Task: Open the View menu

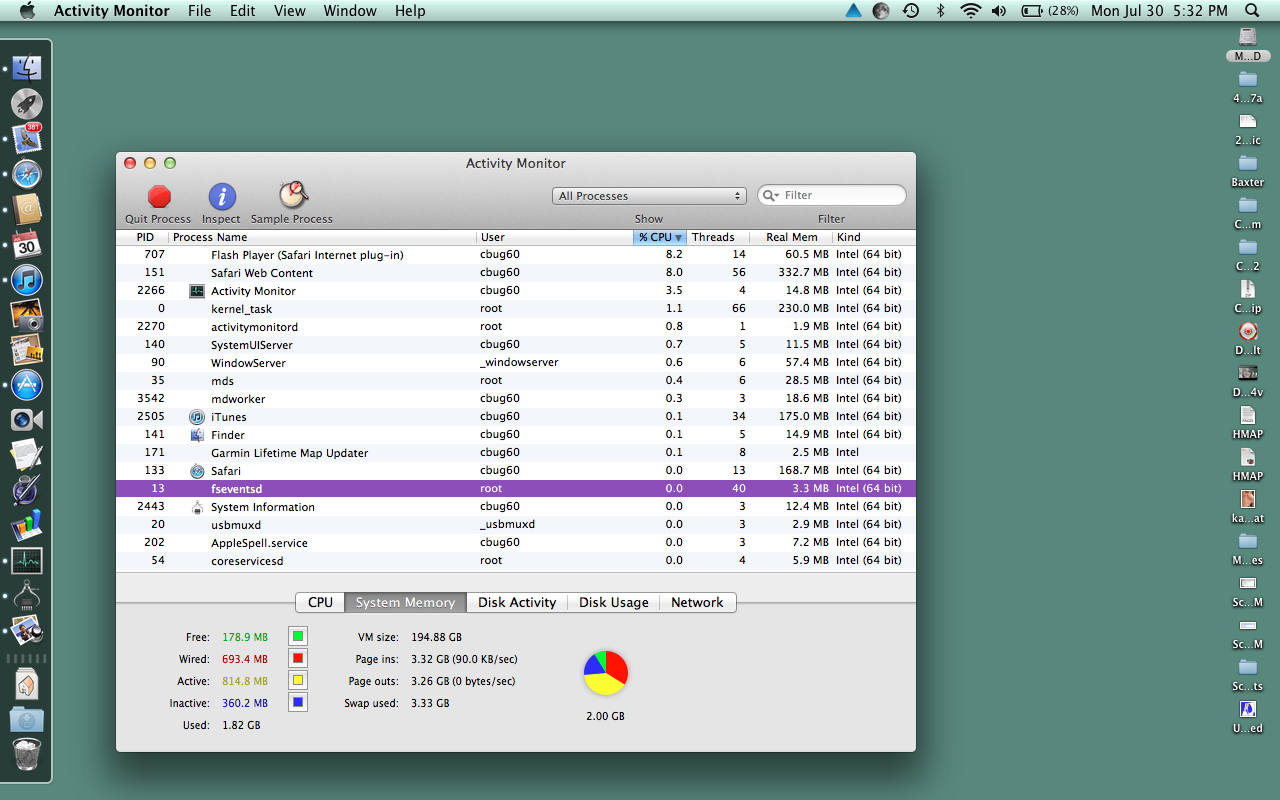Action: tap(290, 11)
